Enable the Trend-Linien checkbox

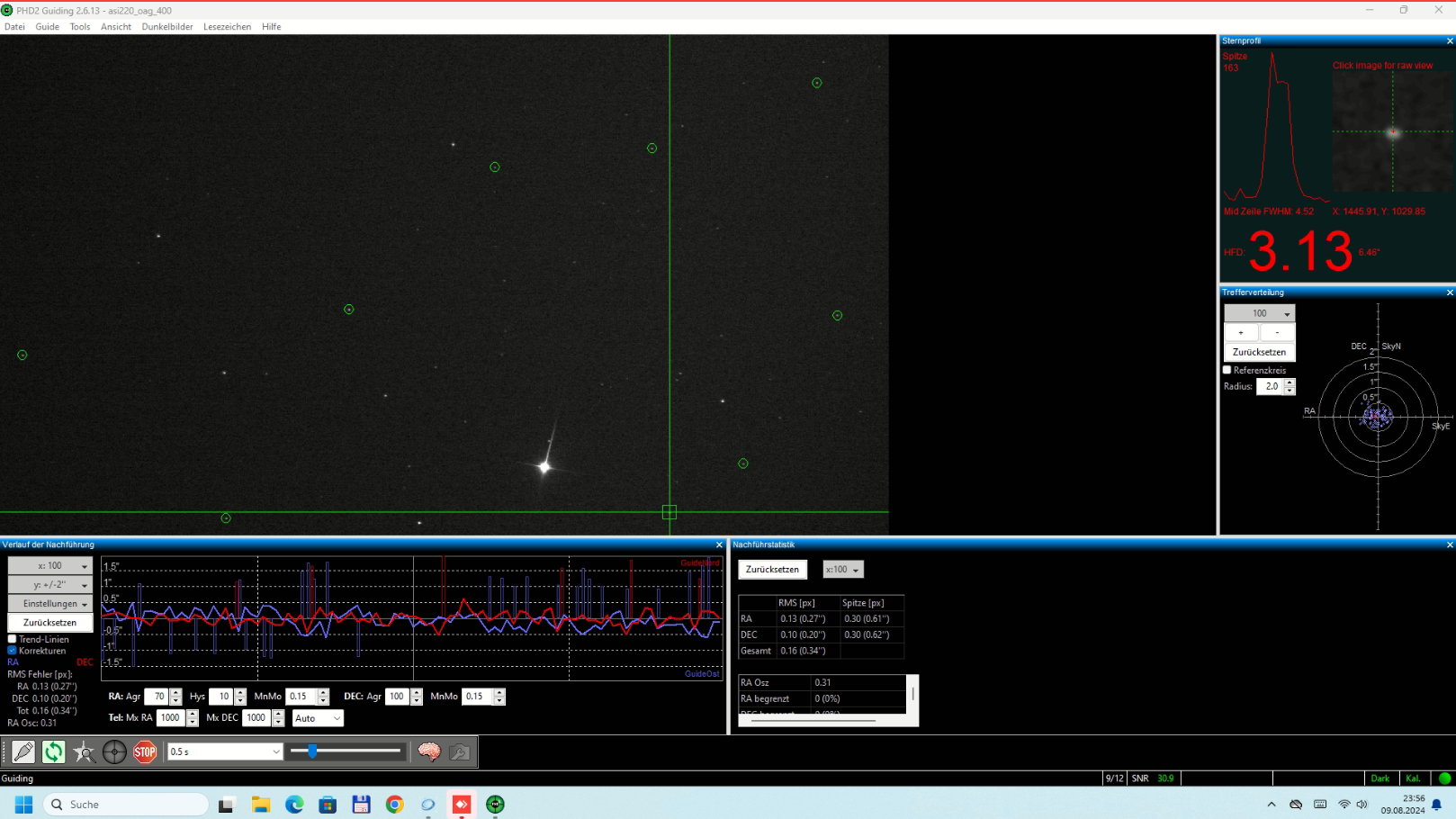(13, 639)
